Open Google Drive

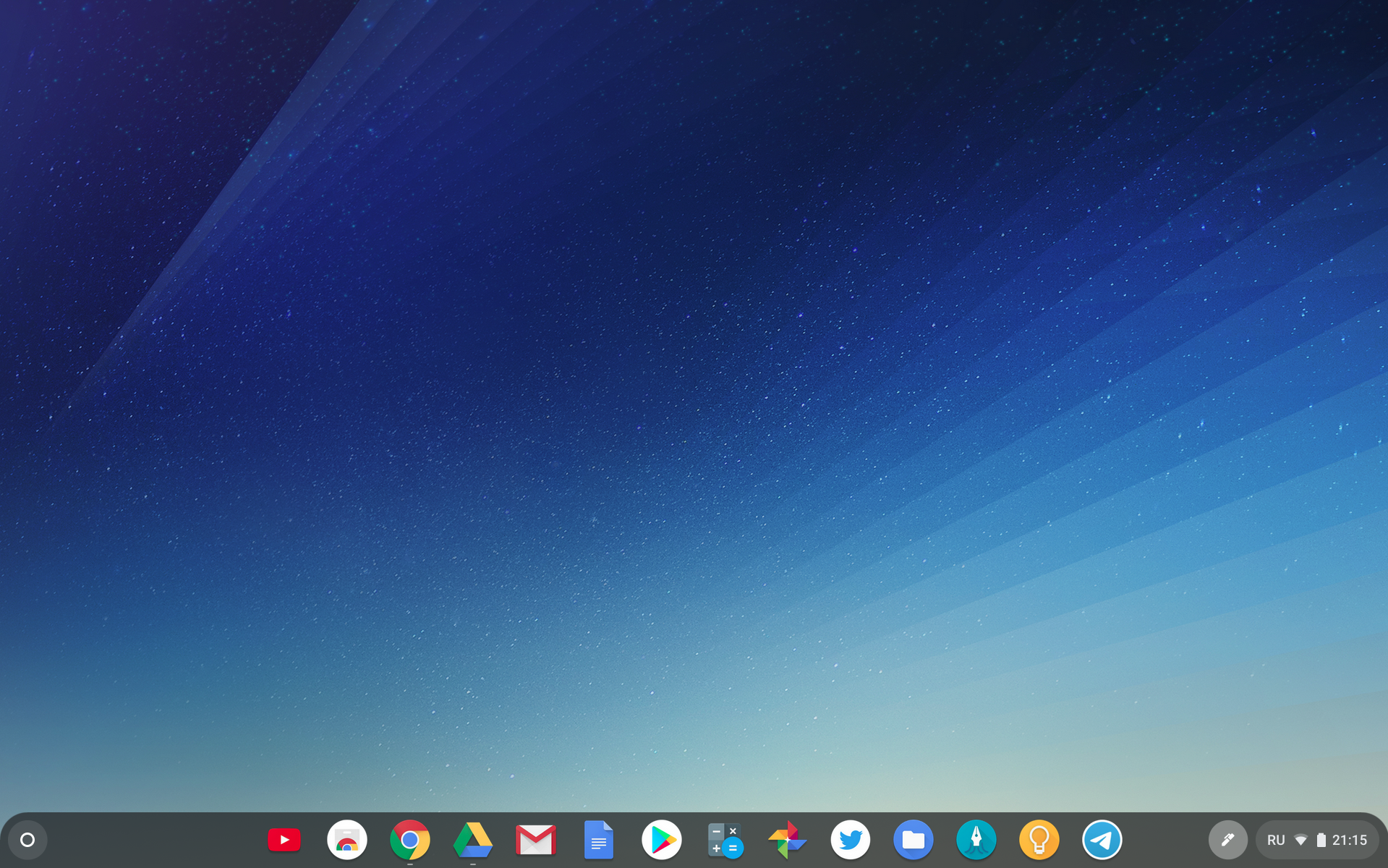point(473,840)
